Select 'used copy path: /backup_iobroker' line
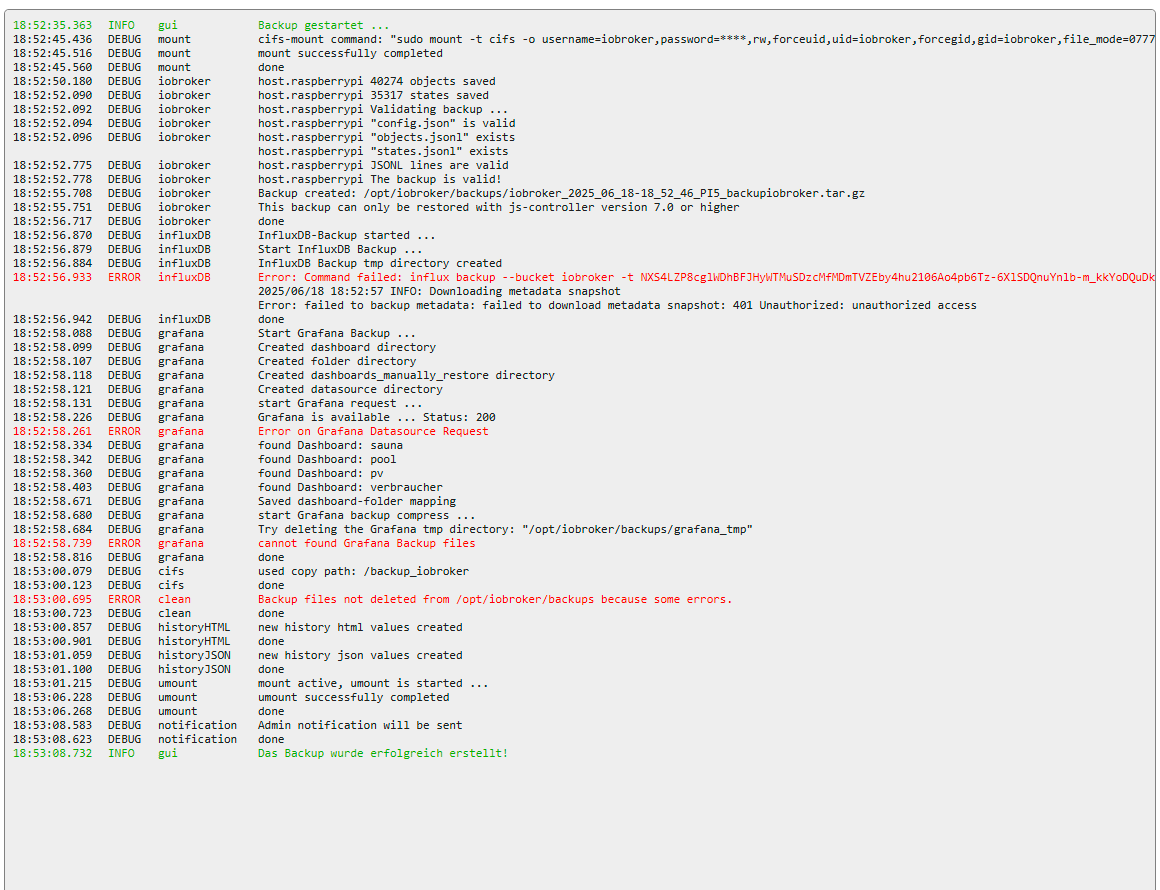Image resolution: width=1160 pixels, height=890 pixels. click(363, 573)
